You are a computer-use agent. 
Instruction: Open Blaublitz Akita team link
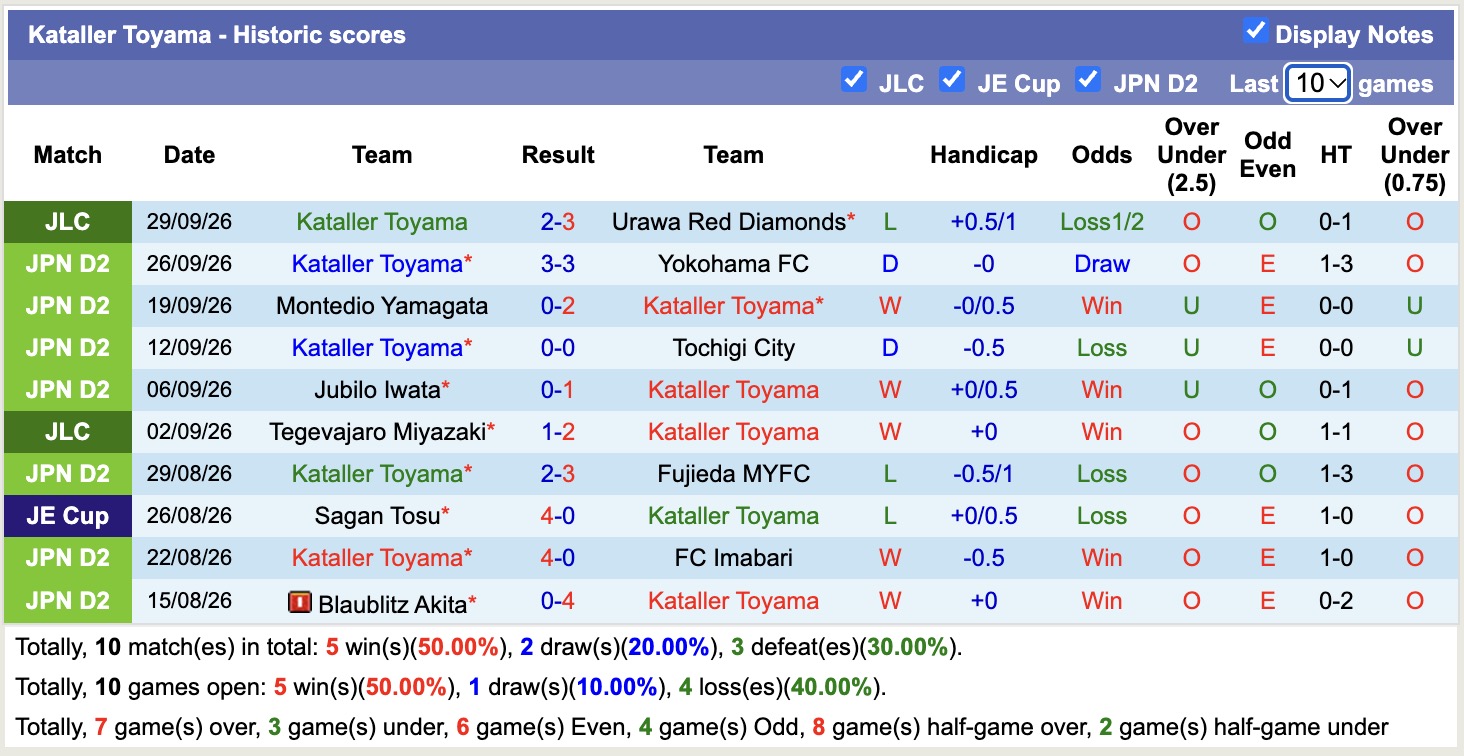point(392,604)
